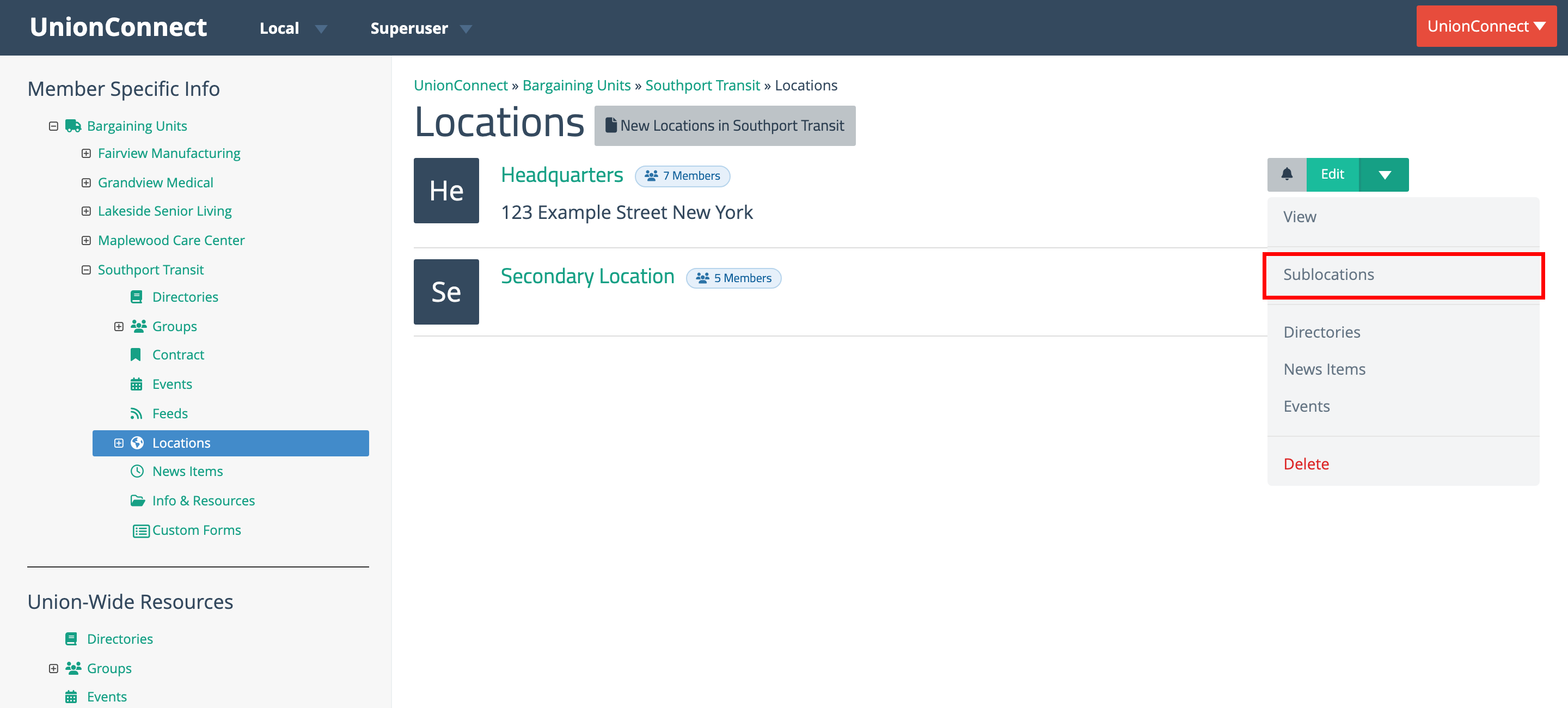
Task: Open the Superuser dropdown menu
Action: point(421,28)
